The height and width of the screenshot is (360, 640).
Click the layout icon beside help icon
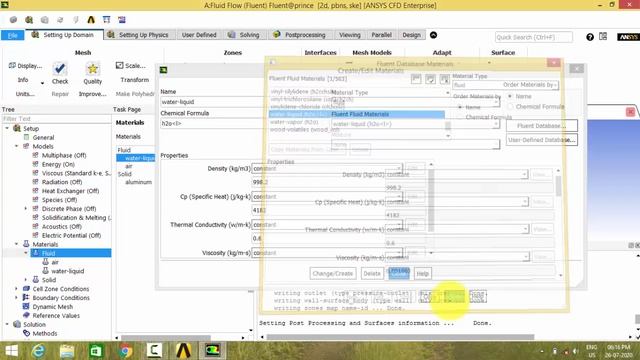pos(603,36)
